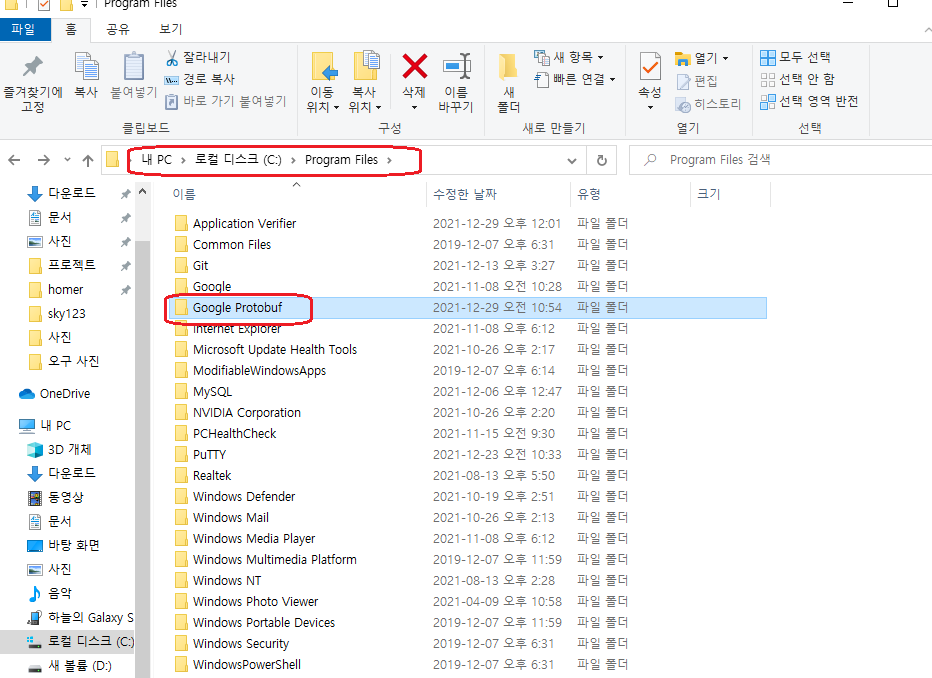Click the Copy icon in the clipboard group
932x678 pixels.
(x=86, y=66)
